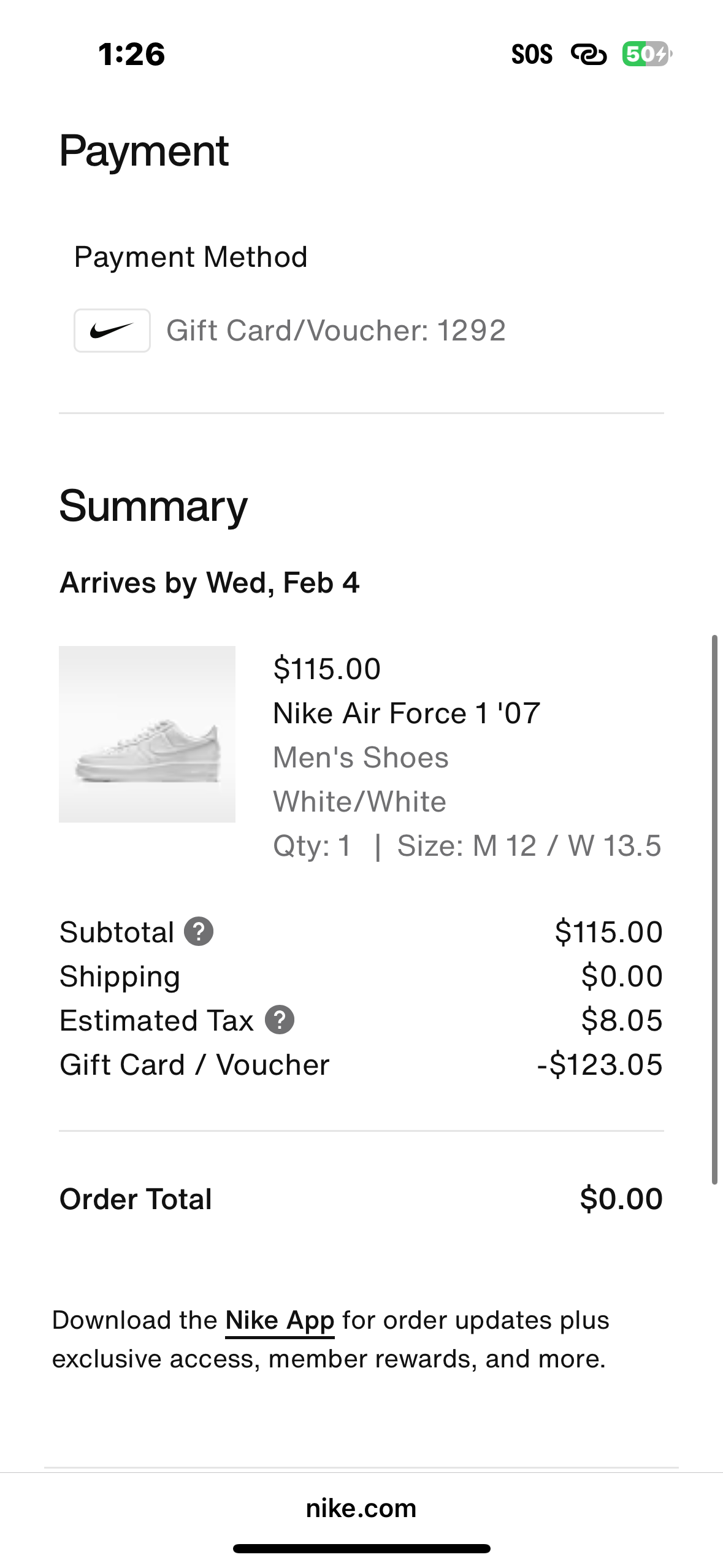Tap the Nike Air Force 1 '07 title
The image size is (723, 1568).
point(407,713)
